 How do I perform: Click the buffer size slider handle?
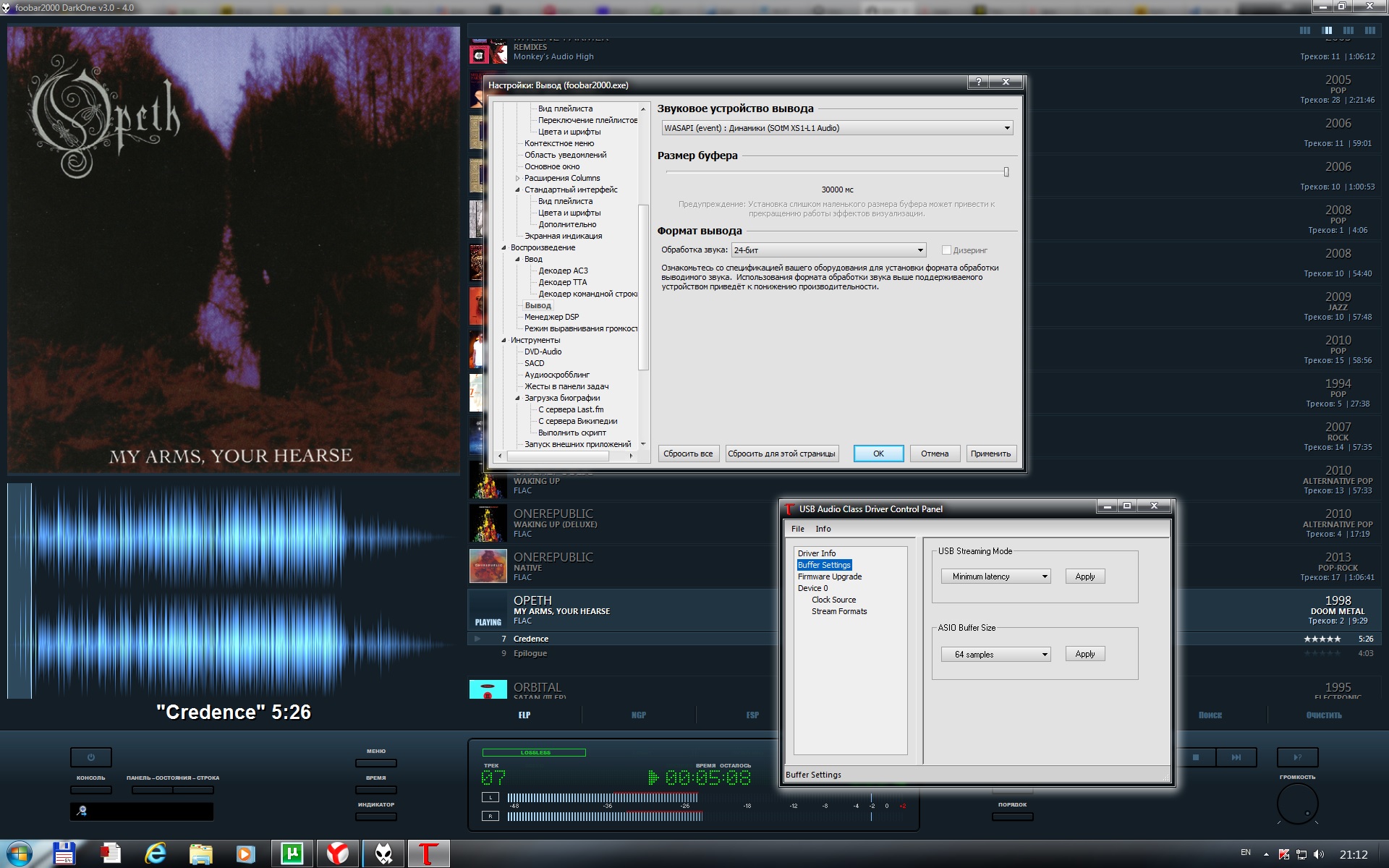(x=1006, y=172)
